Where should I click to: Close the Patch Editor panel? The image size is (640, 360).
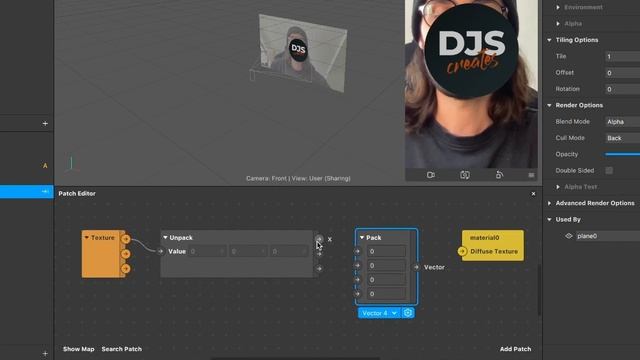pyautogui.click(x=533, y=194)
